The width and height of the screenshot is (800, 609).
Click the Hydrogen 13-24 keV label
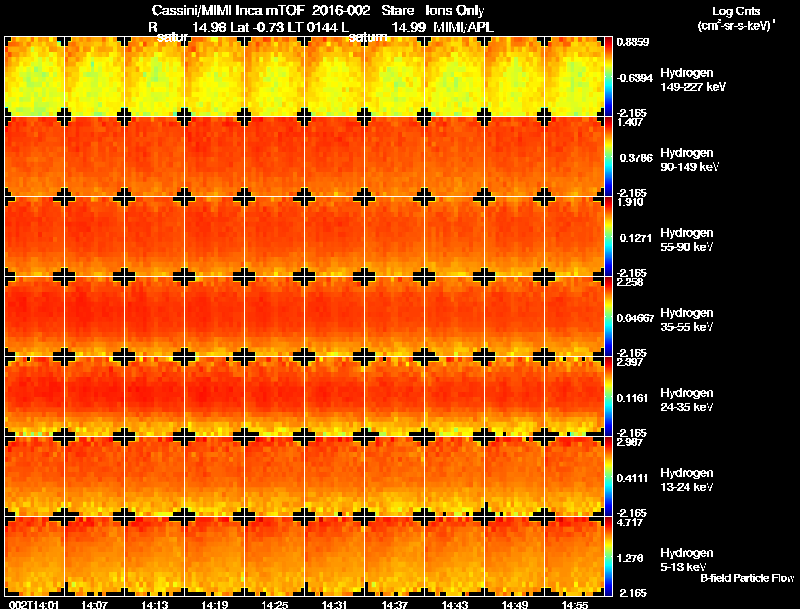(x=687, y=480)
